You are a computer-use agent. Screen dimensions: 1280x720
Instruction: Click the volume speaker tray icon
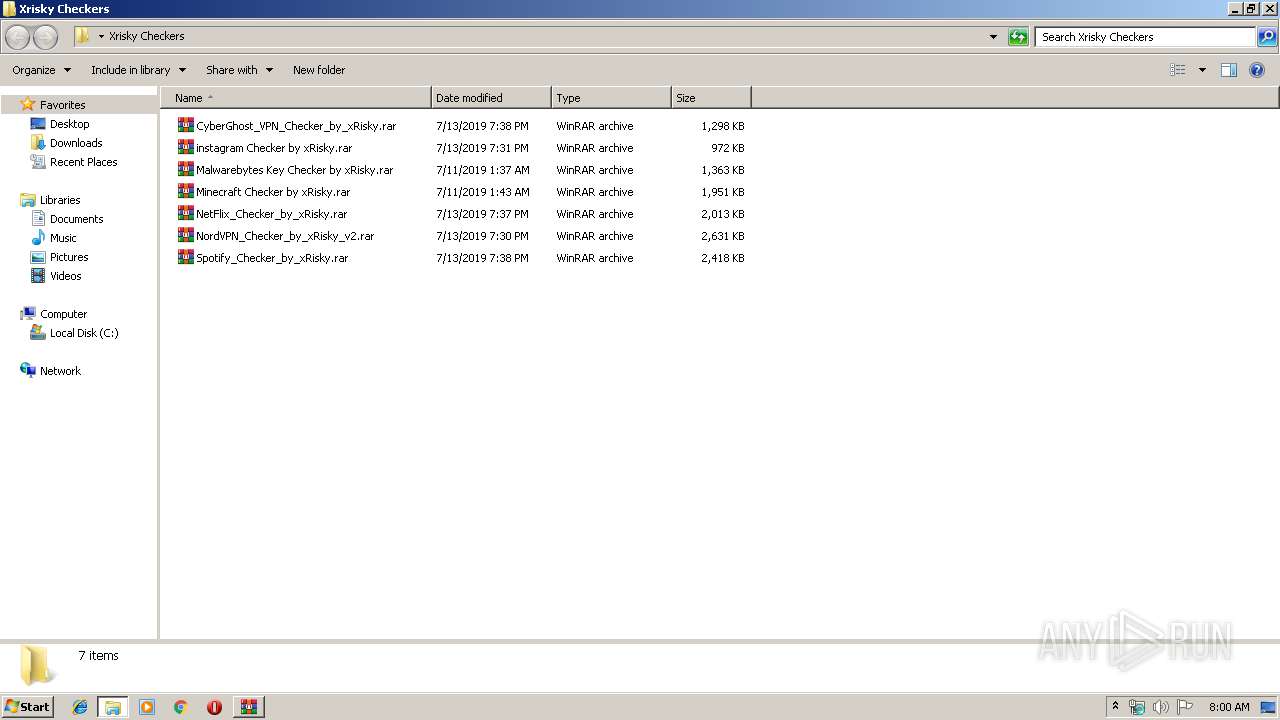click(1161, 707)
